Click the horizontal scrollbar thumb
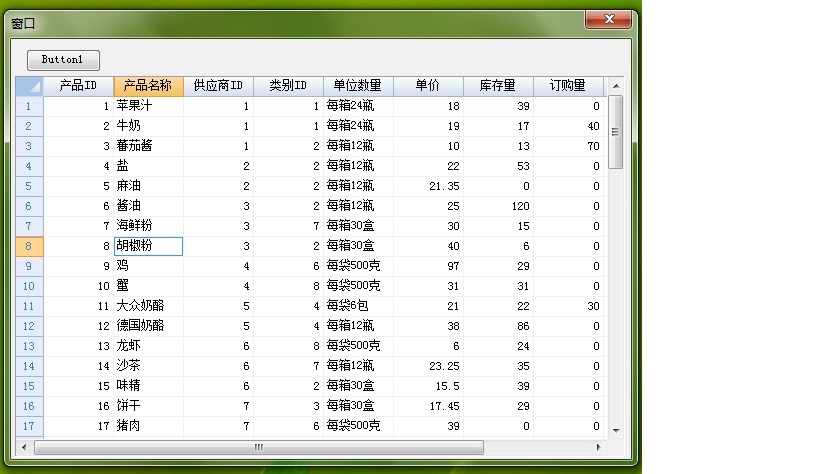Viewport: 819px width, 474px height. pos(258,447)
